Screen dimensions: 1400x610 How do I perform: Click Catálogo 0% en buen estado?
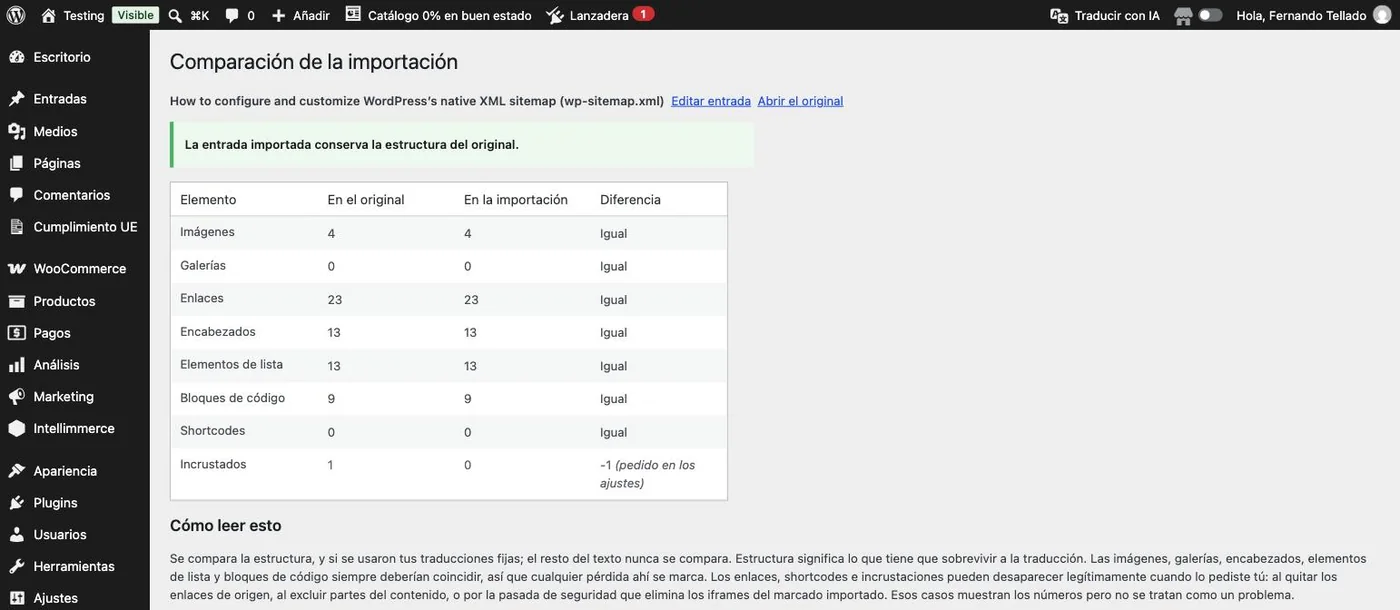(x=449, y=15)
